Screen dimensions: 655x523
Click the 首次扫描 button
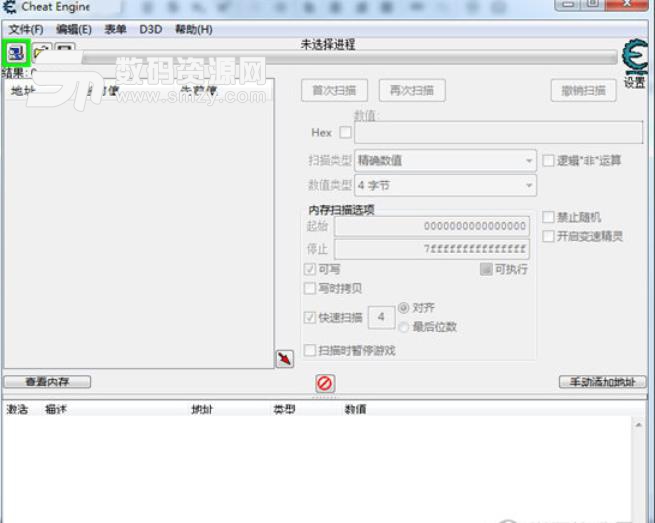click(334, 90)
